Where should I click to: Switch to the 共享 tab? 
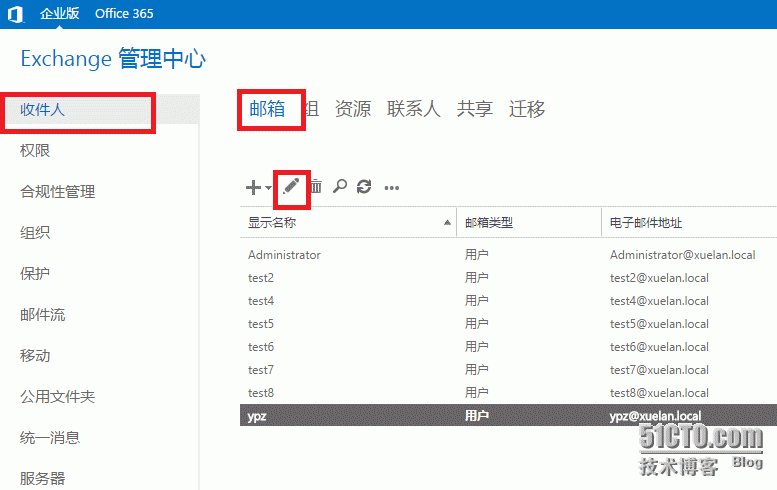[x=475, y=109]
